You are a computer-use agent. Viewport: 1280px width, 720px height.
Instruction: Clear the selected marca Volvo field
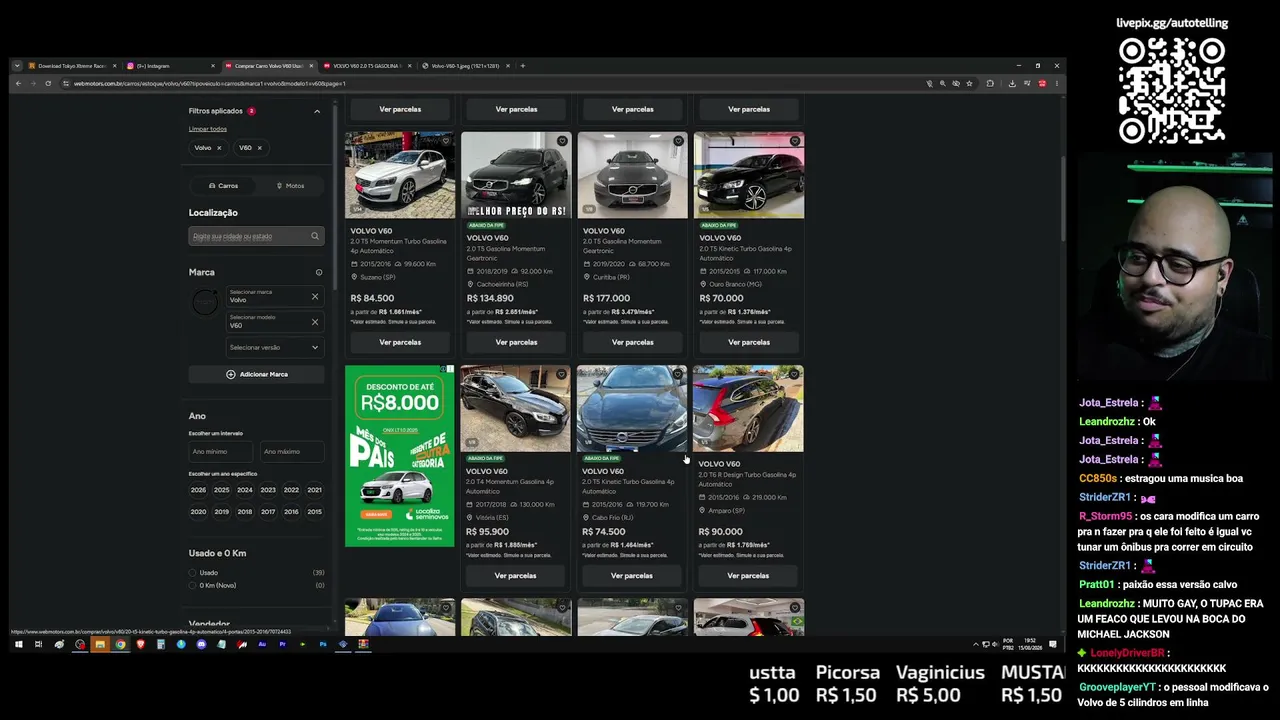click(315, 297)
